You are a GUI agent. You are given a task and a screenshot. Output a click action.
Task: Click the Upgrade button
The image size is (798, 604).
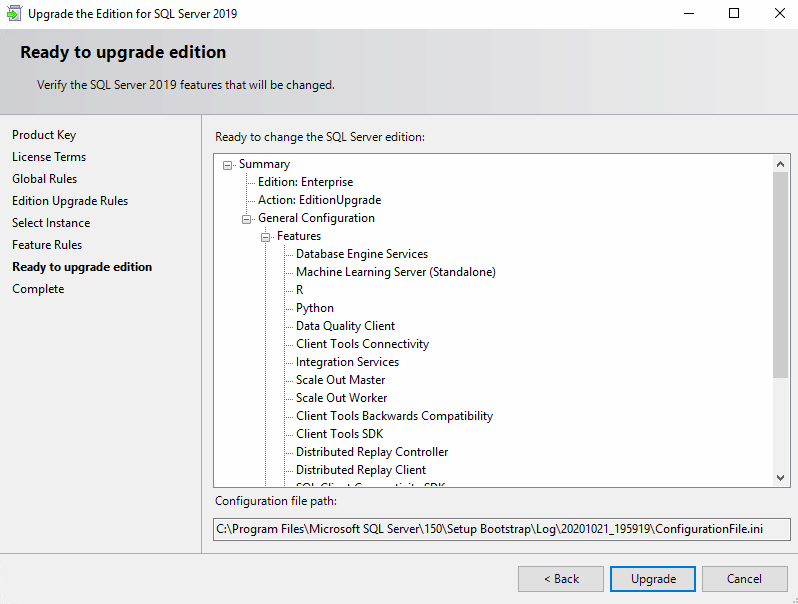(653, 579)
